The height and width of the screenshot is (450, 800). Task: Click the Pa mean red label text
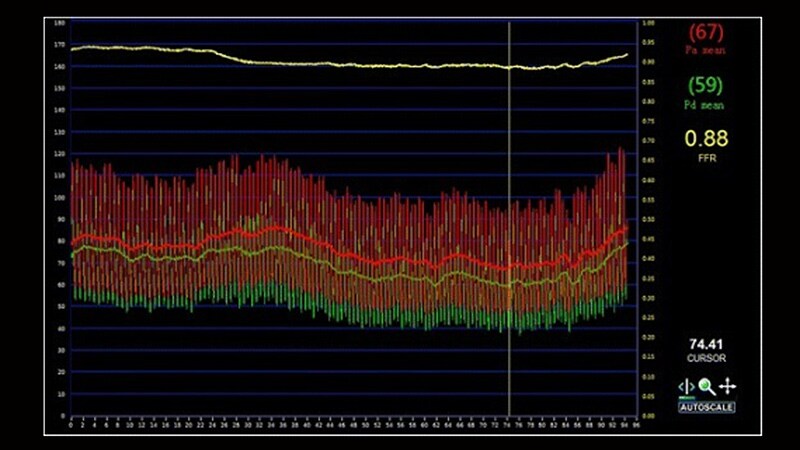[706, 49]
